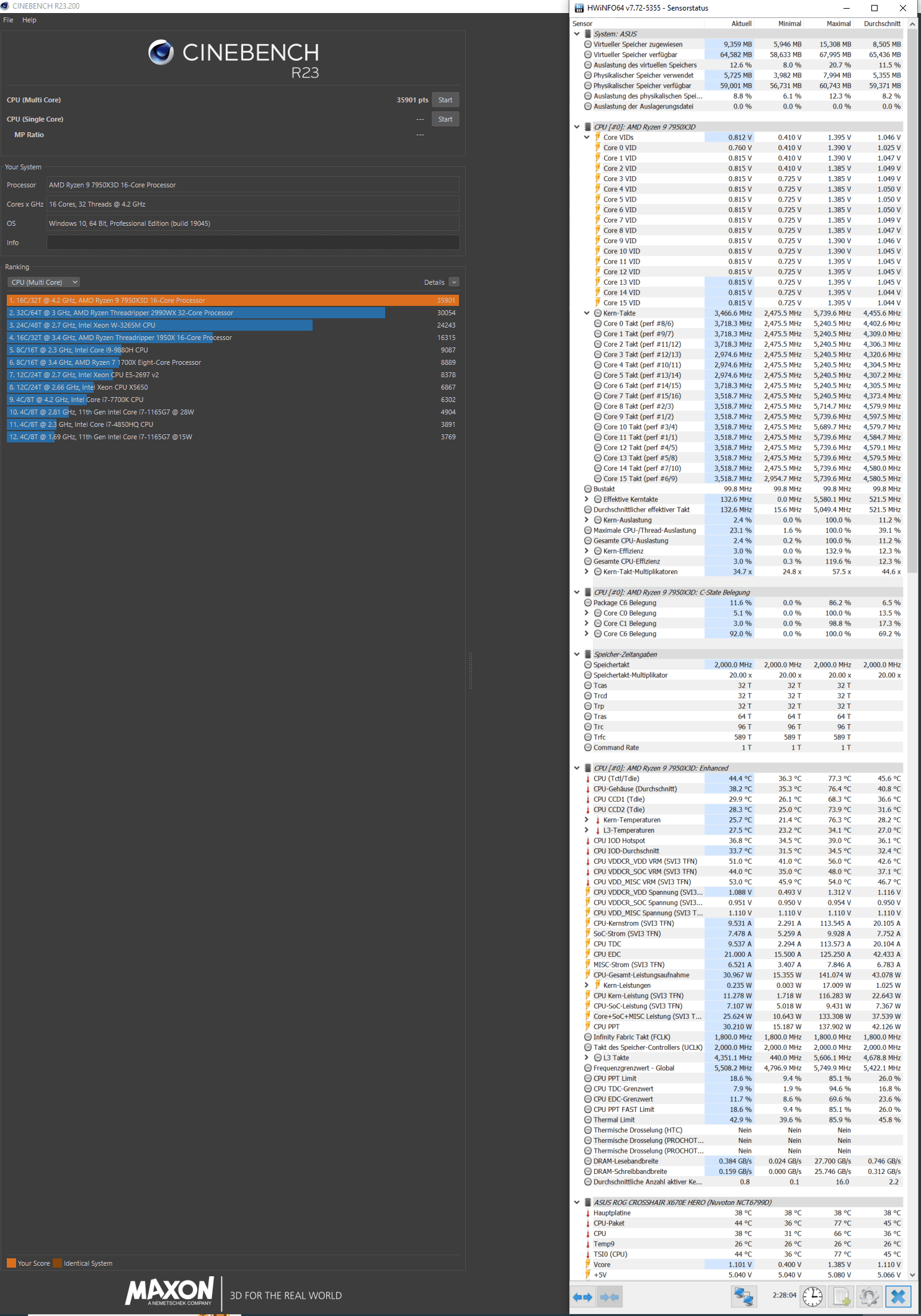Expand the L3 Takte row
The image size is (921, 1316).
coord(587,1057)
